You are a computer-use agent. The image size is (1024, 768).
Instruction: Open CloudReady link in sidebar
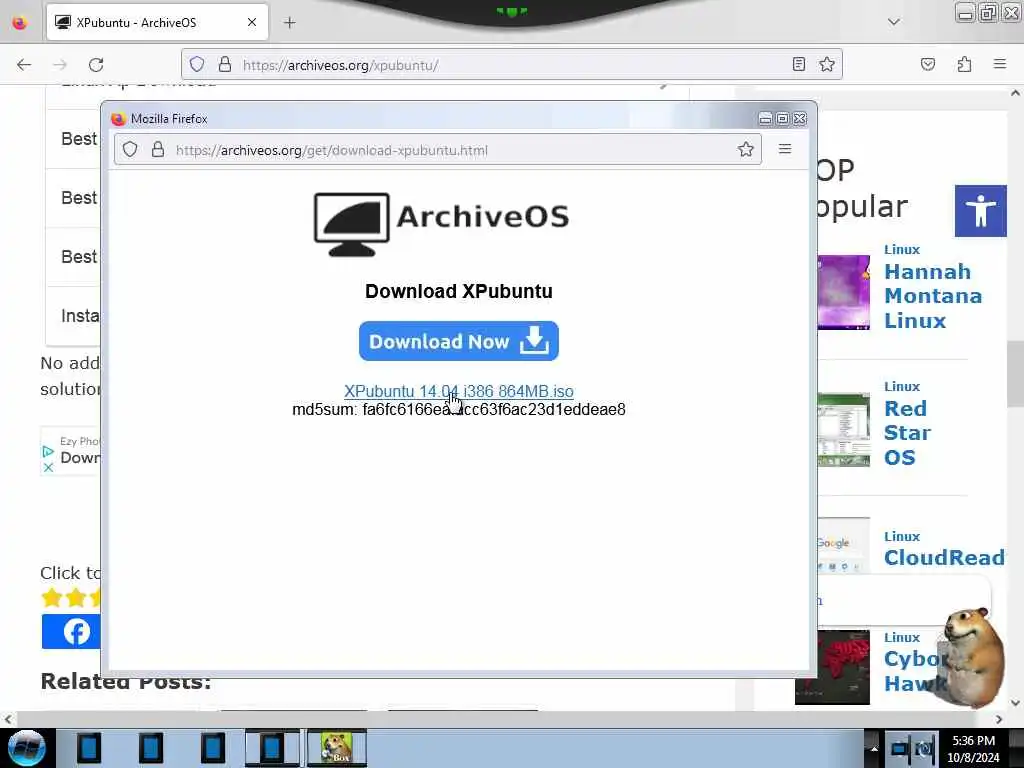(x=944, y=558)
